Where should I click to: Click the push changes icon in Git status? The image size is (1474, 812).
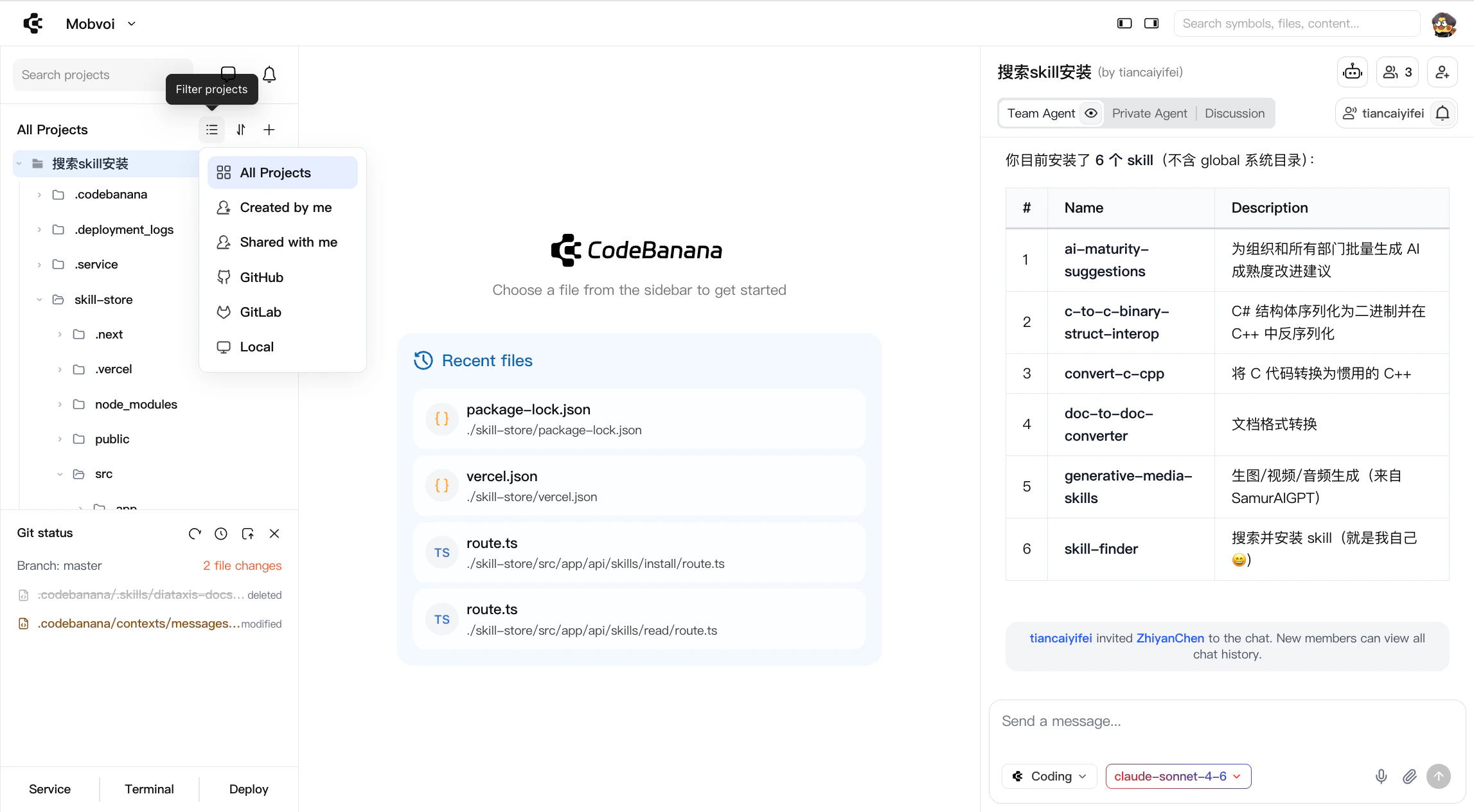(248, 533)
